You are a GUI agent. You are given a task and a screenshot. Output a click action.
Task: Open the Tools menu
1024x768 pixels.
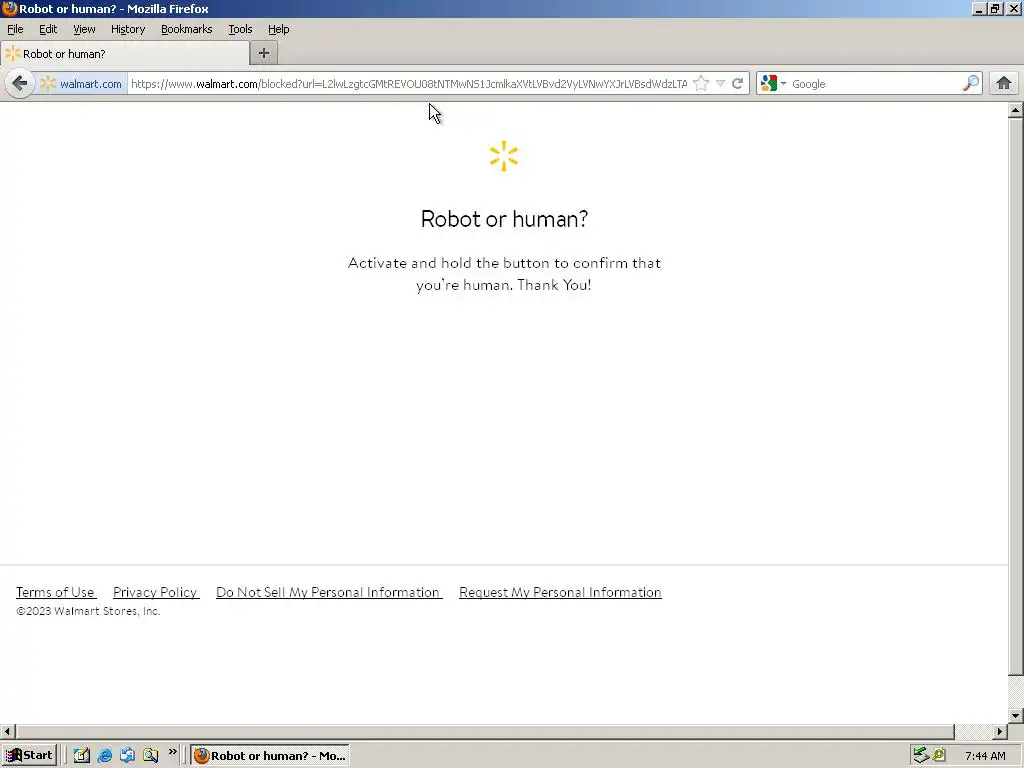[240, 29]
